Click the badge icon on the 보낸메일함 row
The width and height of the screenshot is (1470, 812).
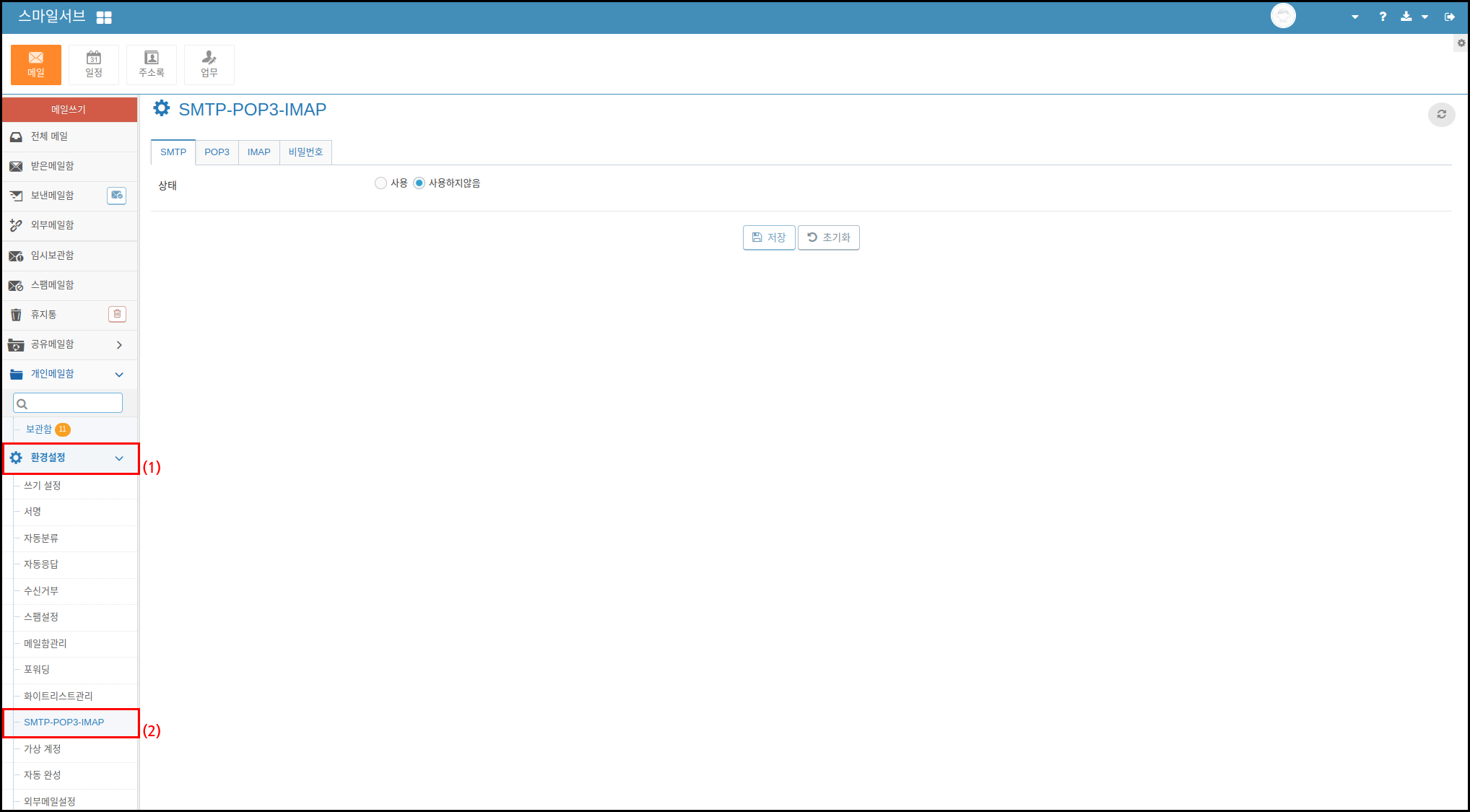pos(117,196)
